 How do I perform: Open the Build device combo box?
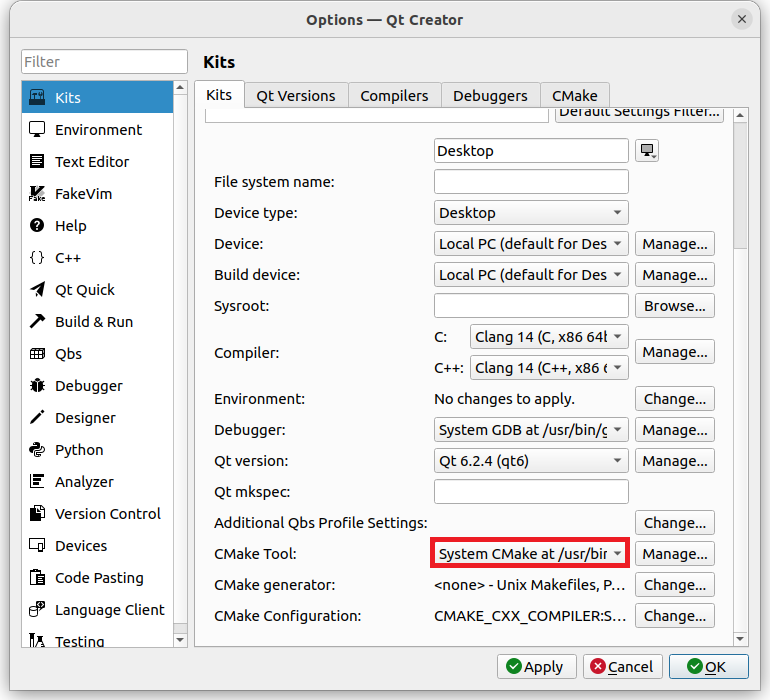click(531, 275)
